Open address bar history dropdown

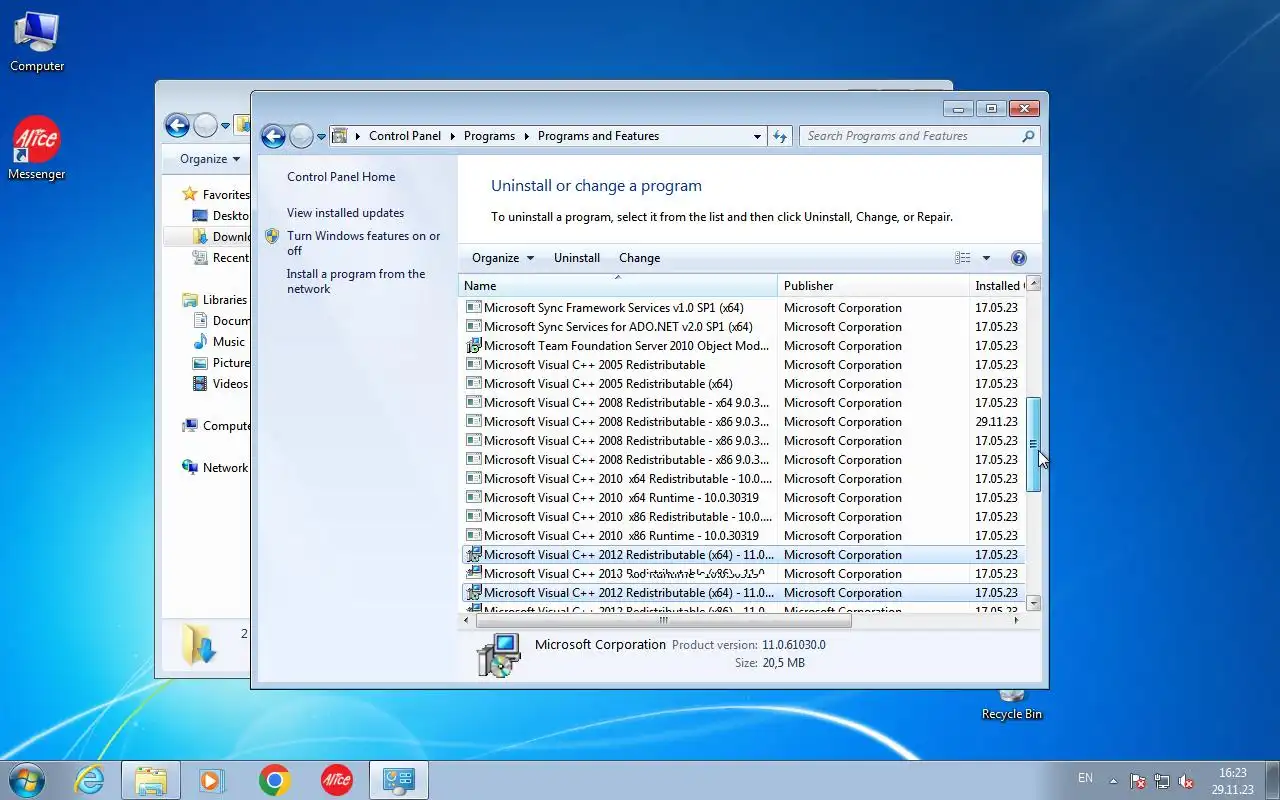(757, 136)
